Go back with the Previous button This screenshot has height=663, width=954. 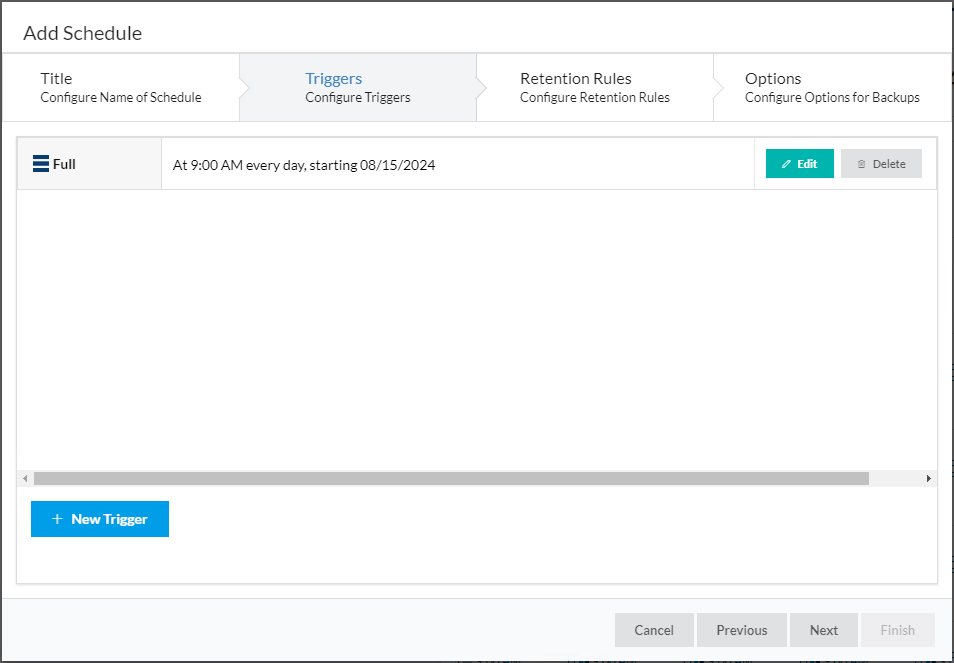click(742, 630)
